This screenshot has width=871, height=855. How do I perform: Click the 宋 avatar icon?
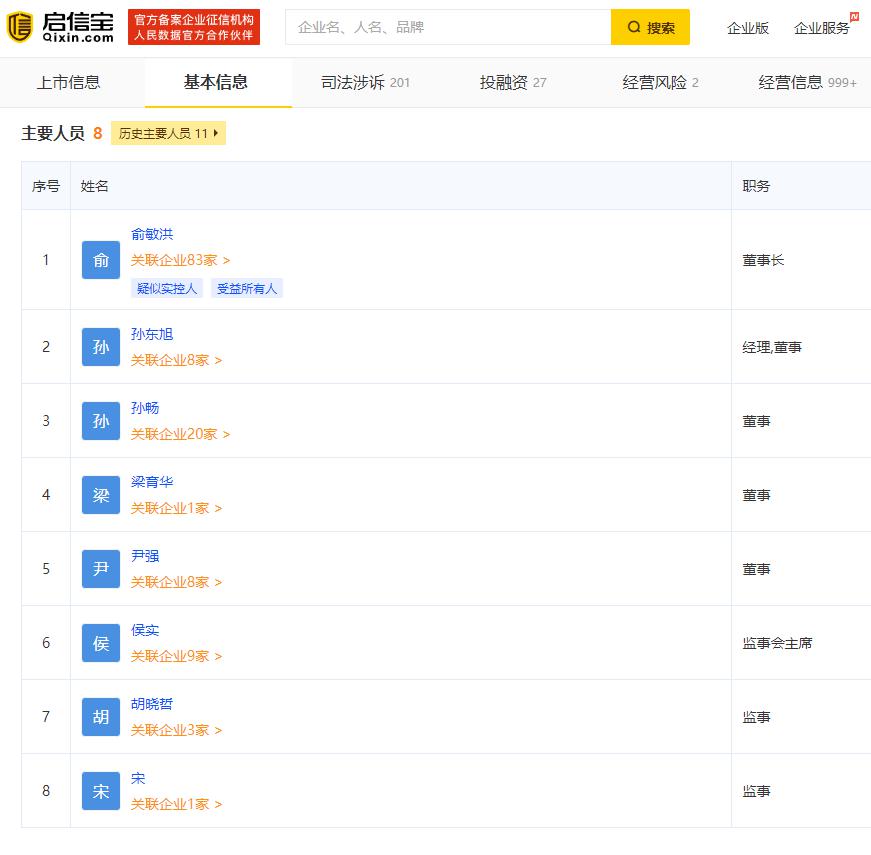coord(101,791)
